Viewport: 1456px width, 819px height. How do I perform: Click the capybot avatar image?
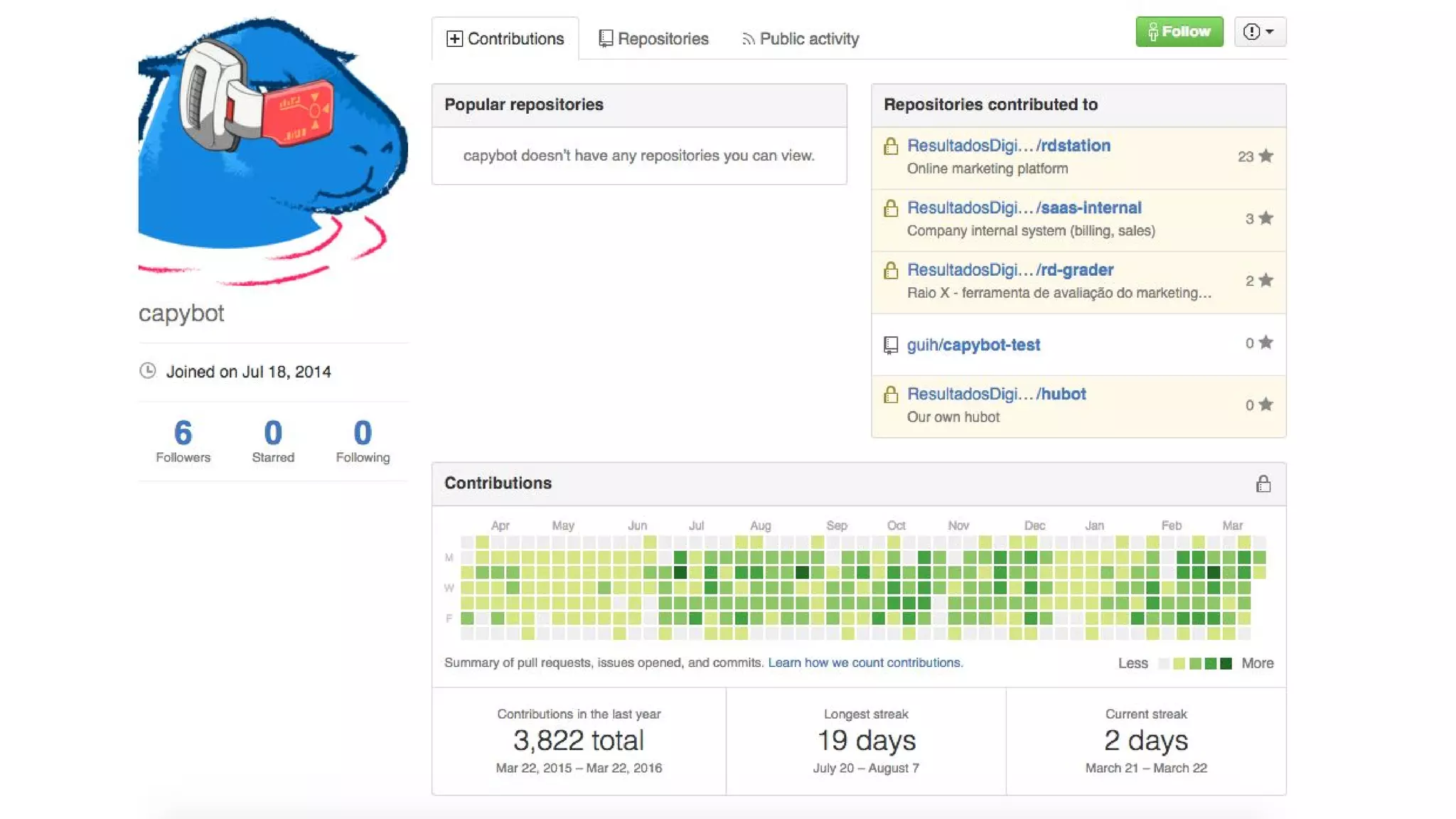273,149
